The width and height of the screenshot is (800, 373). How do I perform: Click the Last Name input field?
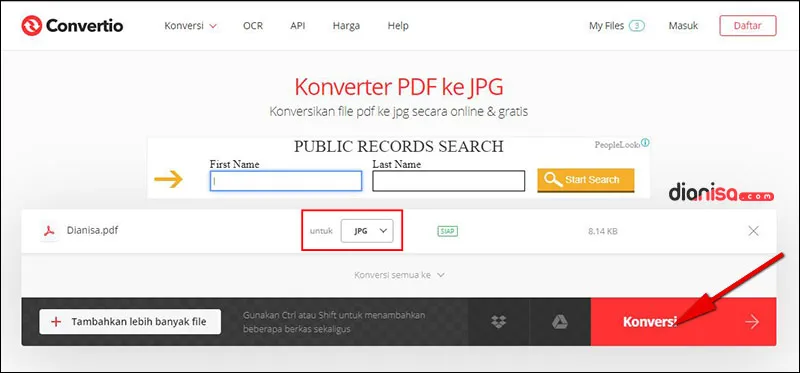coord(448,181)
